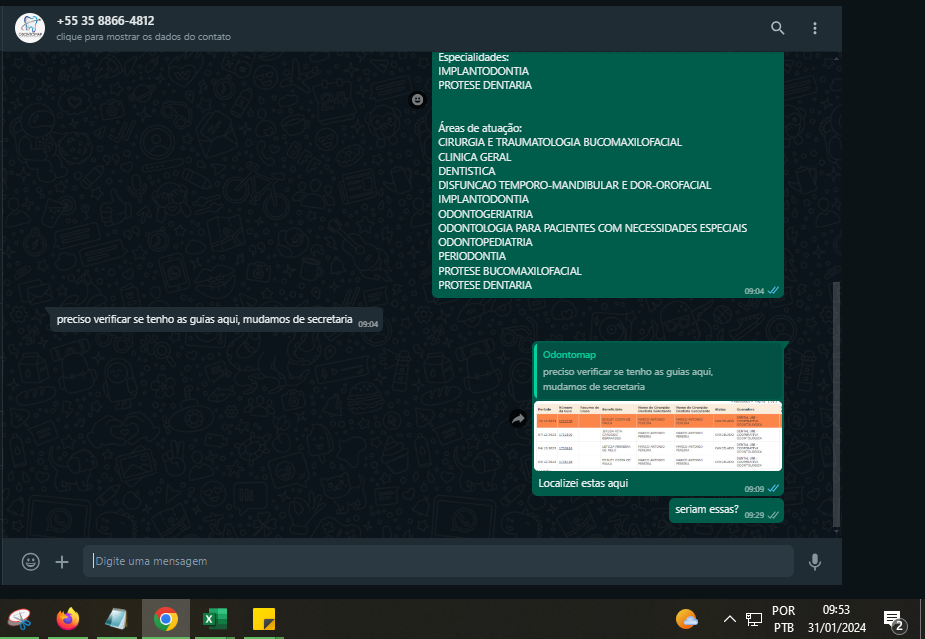Jump to quoted Odontomap message
The height and width of the screenshot is (639, 925).
658,370
